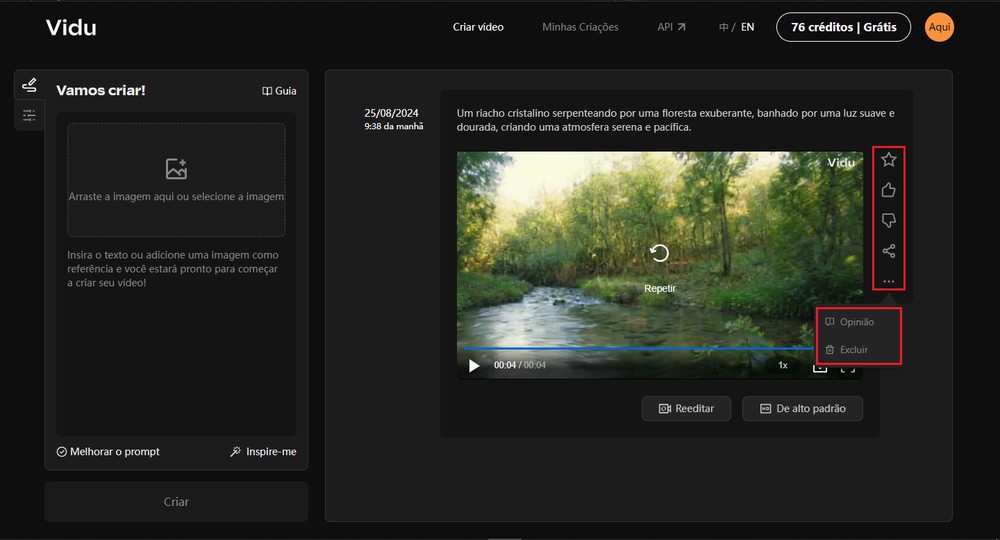Open the Guia guide link

tap(279, 91)
